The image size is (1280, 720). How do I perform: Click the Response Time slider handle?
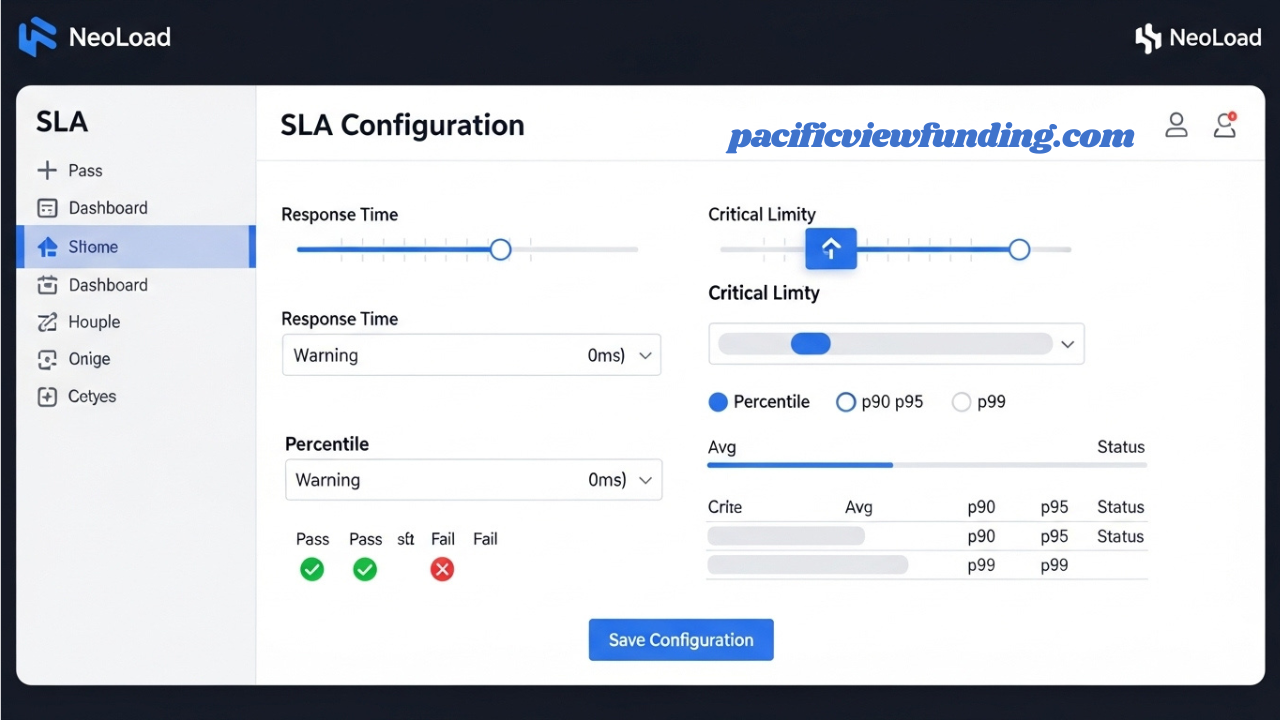click(x=500, y=249)
